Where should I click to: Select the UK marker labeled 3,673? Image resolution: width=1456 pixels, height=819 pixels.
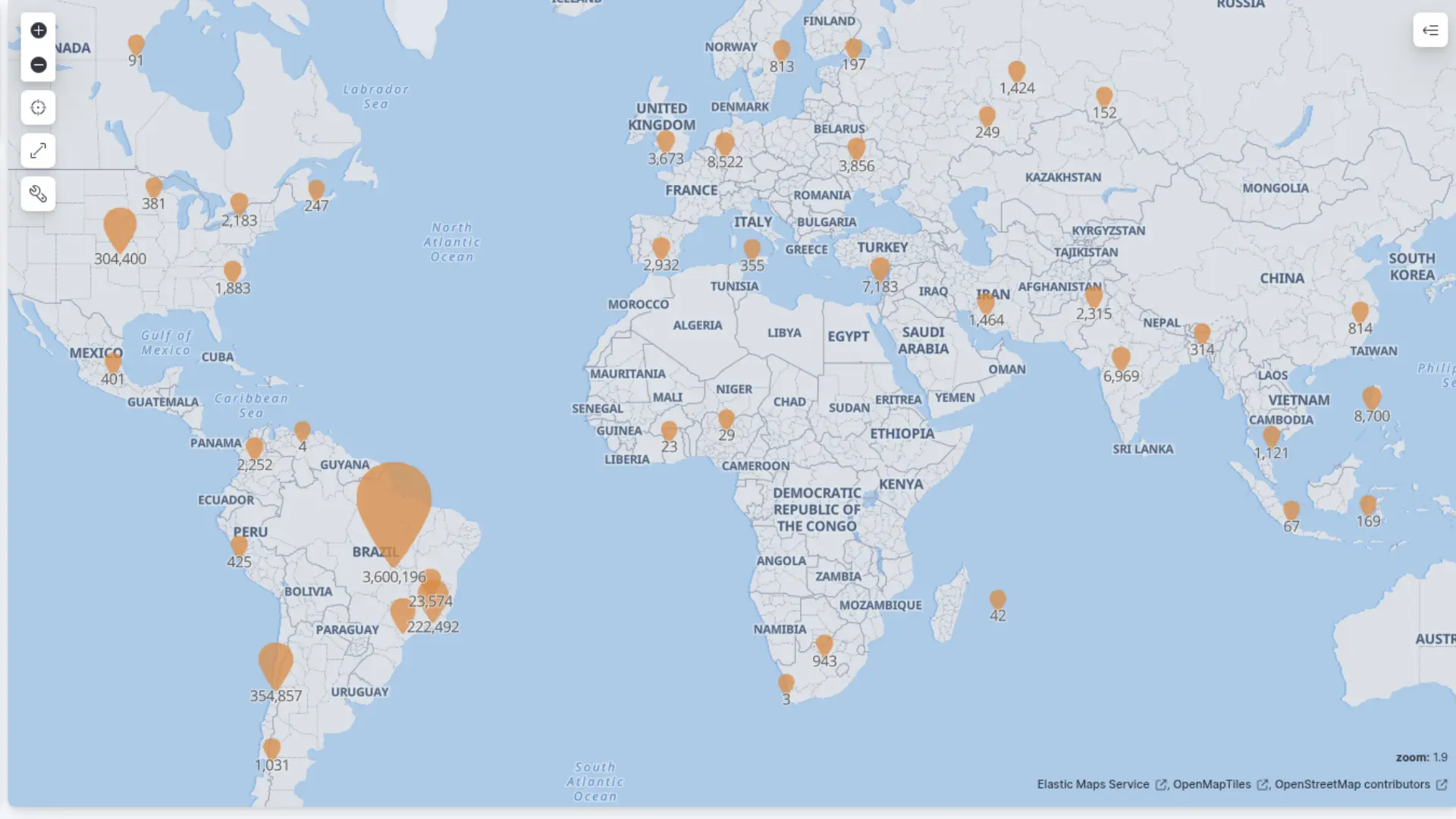point(666,142)
